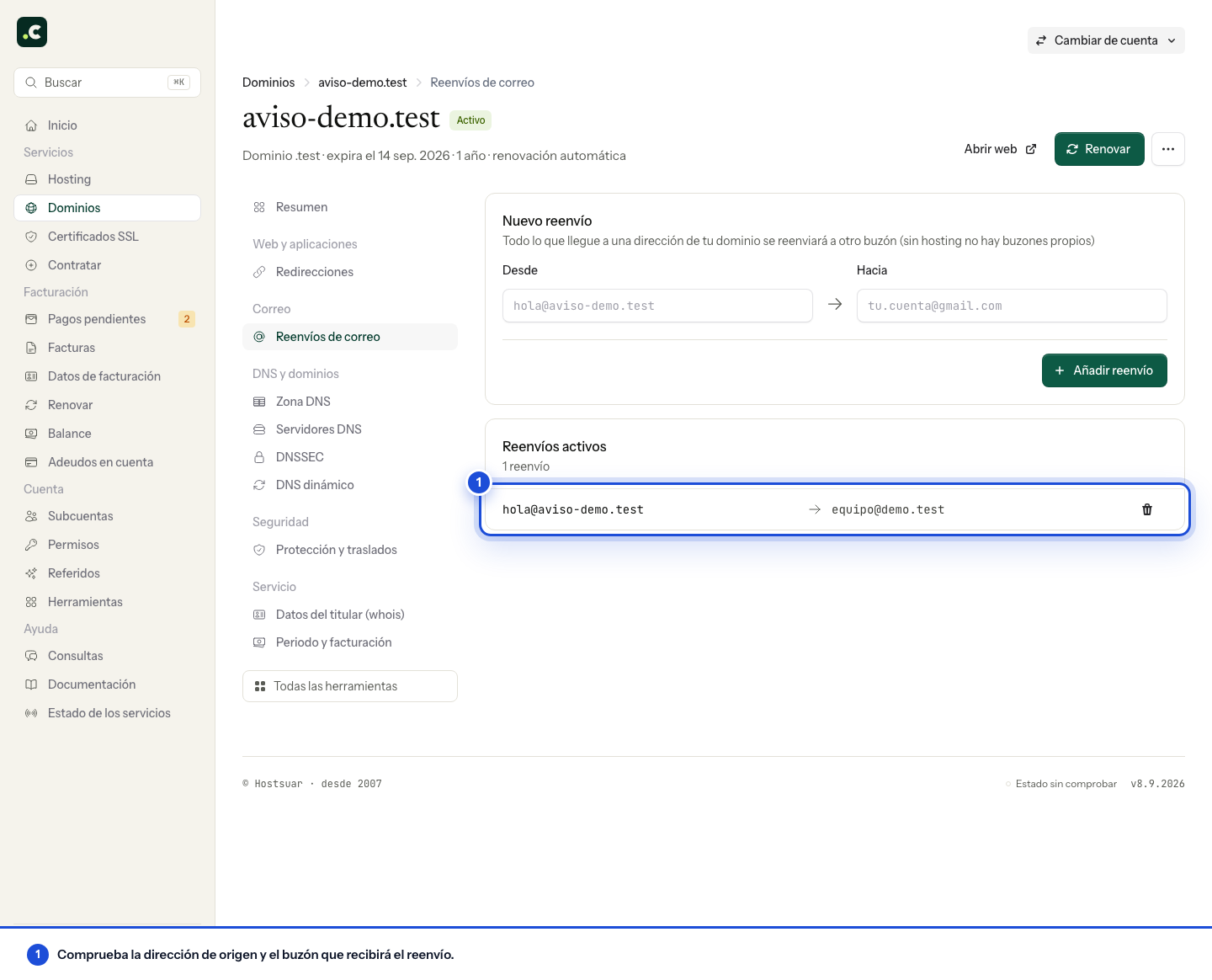This screenshot has width=1212, height=980.
Task: Select Servidores DNS in domain menu
Action: pyautogui.click(x=350, y=429)
